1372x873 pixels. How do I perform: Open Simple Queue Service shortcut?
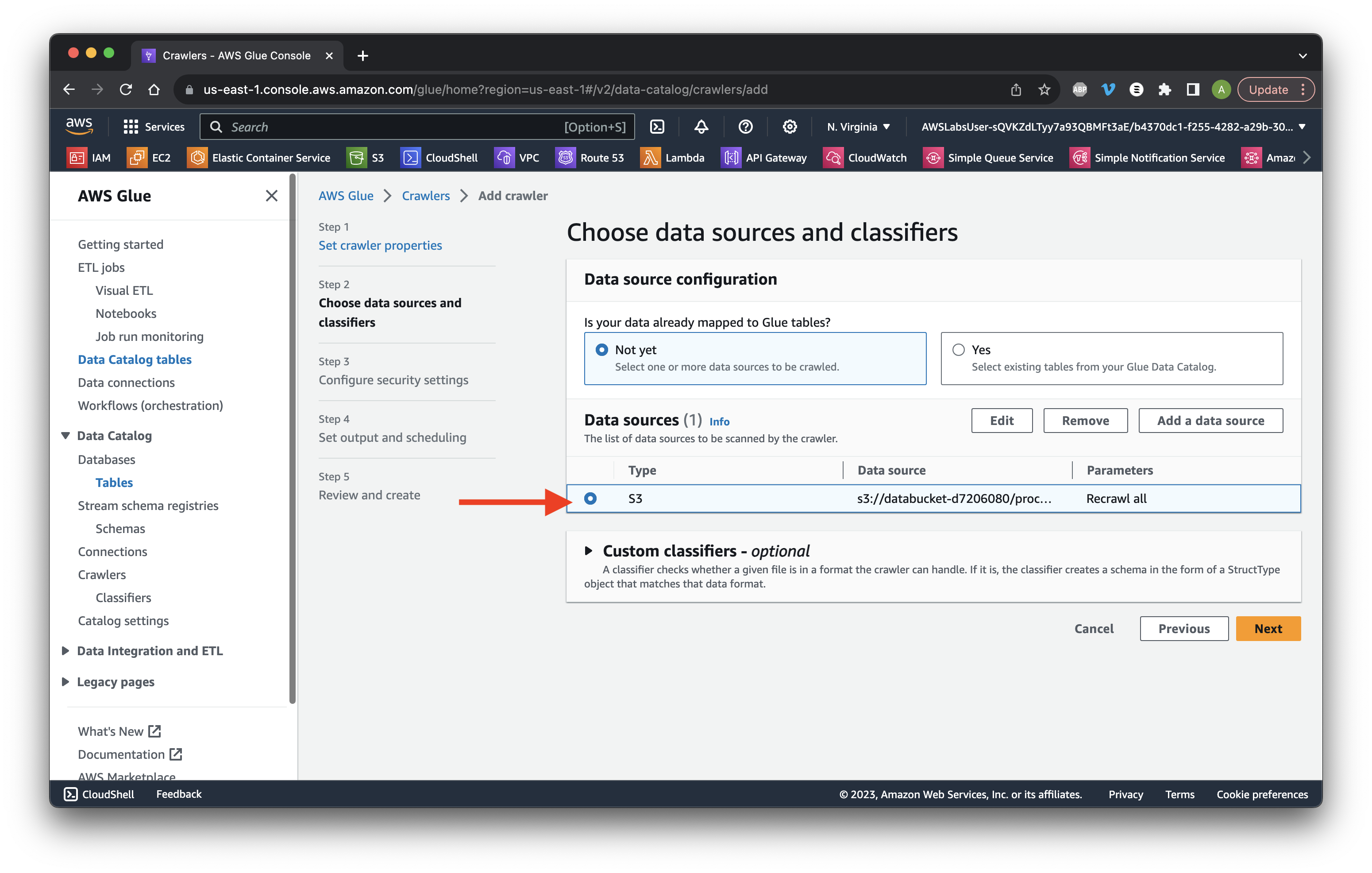(989, 158)
